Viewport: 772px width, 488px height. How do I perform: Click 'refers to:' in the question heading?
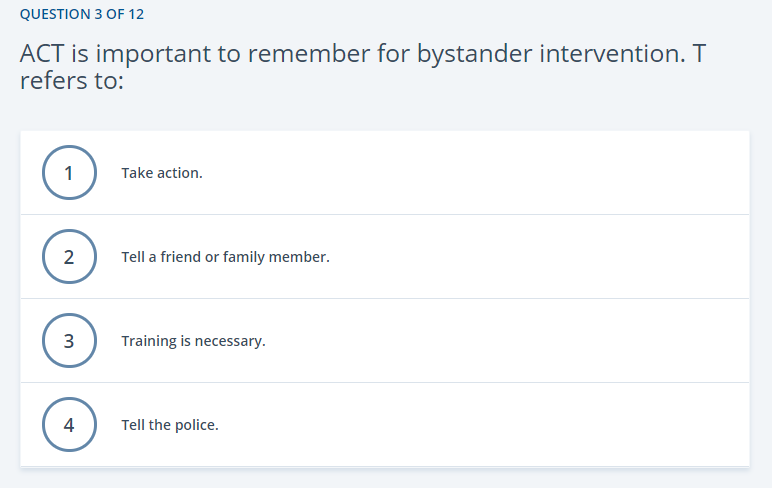point(71,81)
